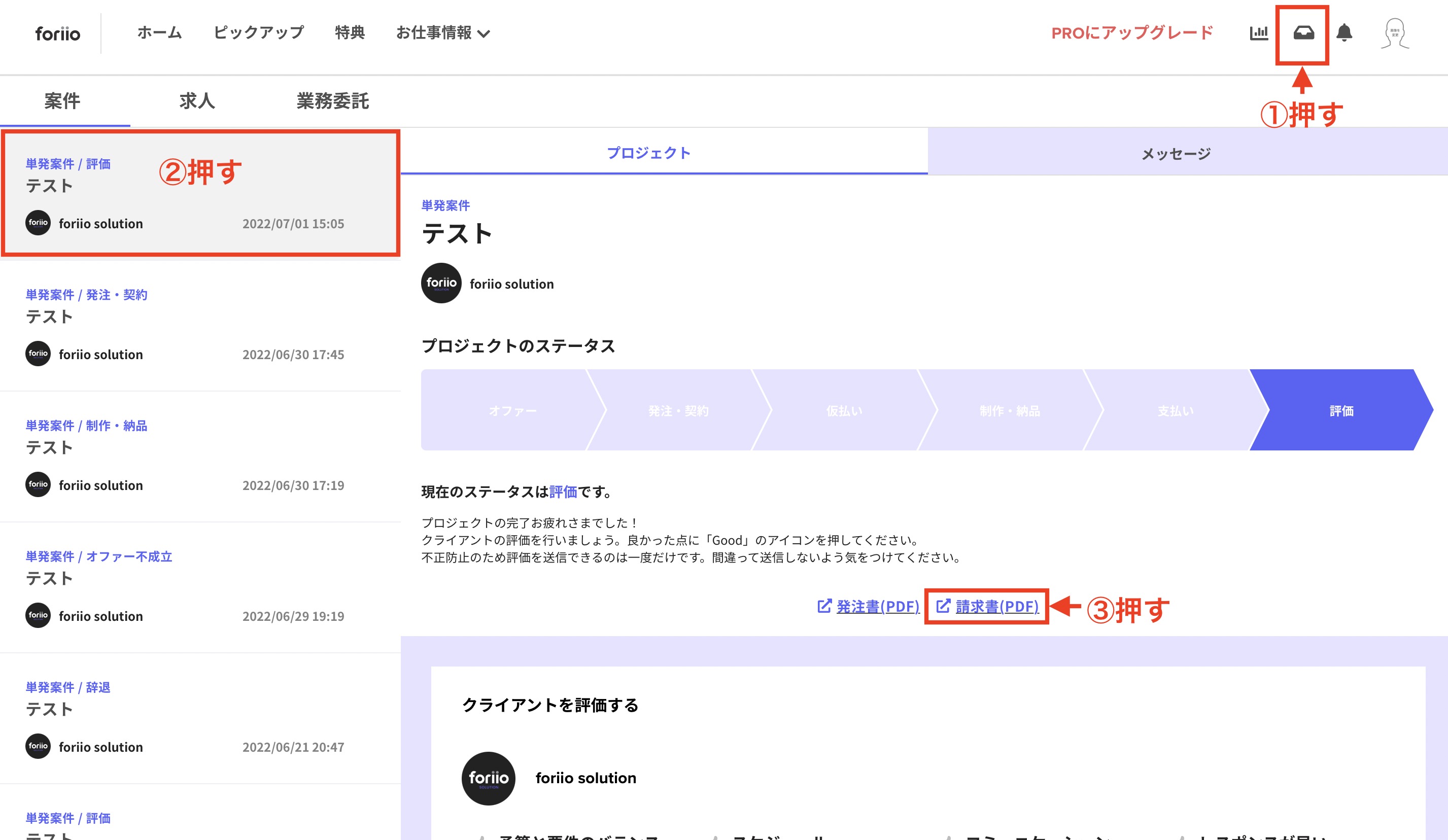Go to ホーム in top navigation
The width and height of the screenshot is (1448, 840).
(x=159, y=33)
